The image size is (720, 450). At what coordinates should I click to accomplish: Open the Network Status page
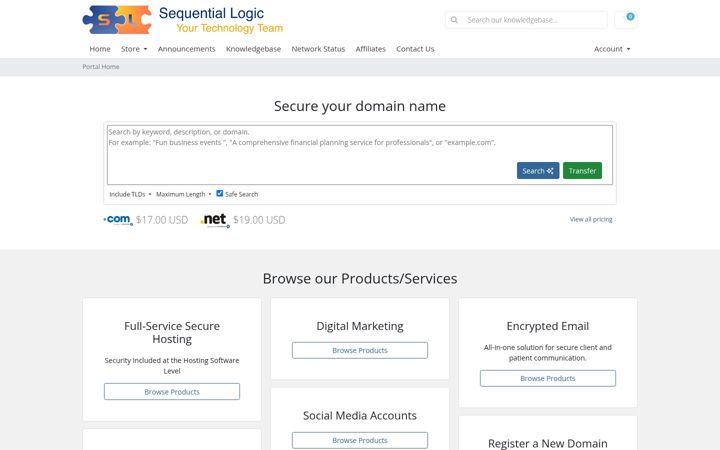point(318,49)
